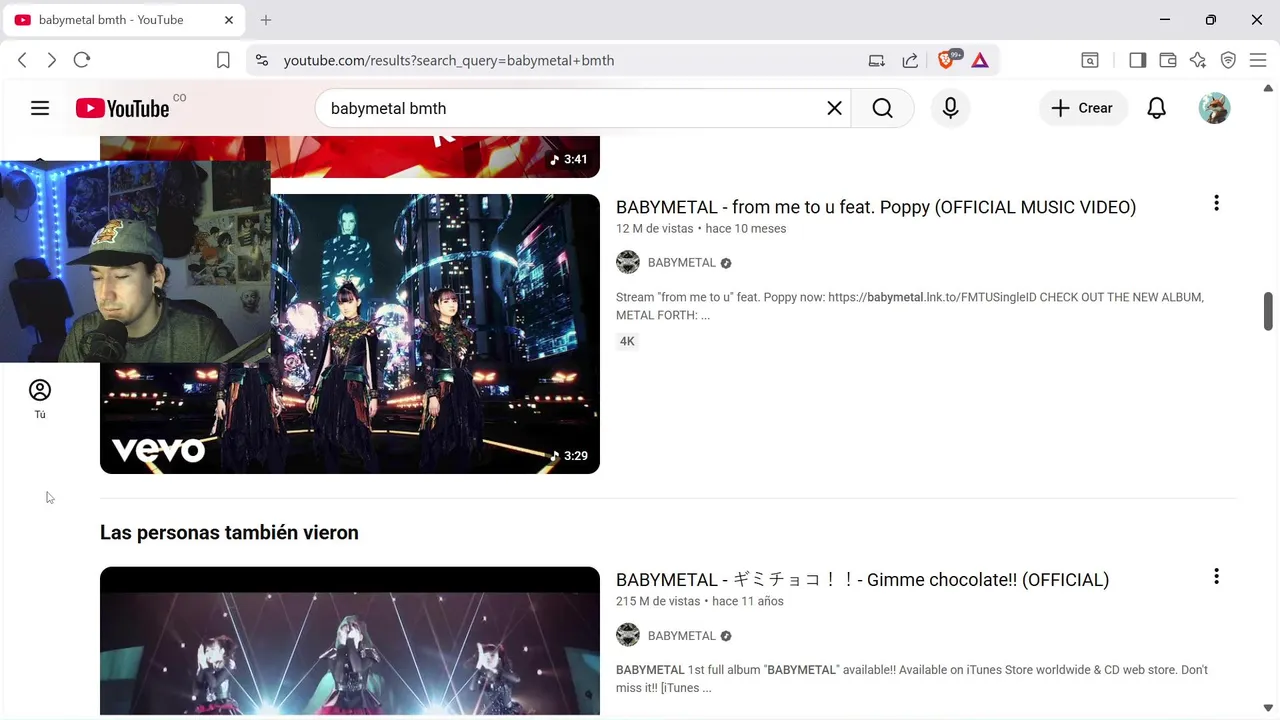Click the cast media icon in address bar
Viewport: 1280px width, 720px height.
click(x=877, y=60)
